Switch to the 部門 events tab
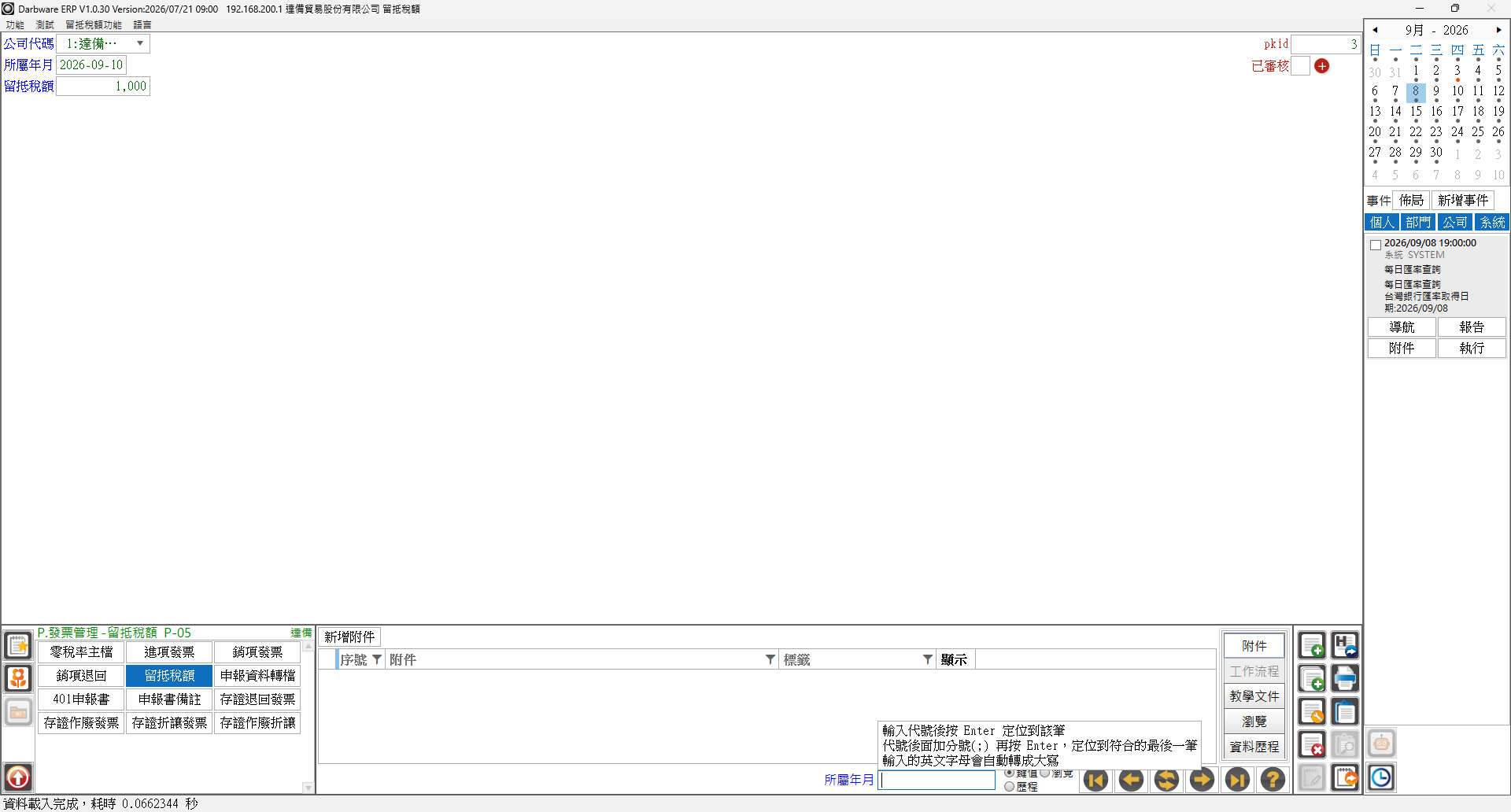The width and height of the screenshot is (1511, 812). tap(1418, 223)
